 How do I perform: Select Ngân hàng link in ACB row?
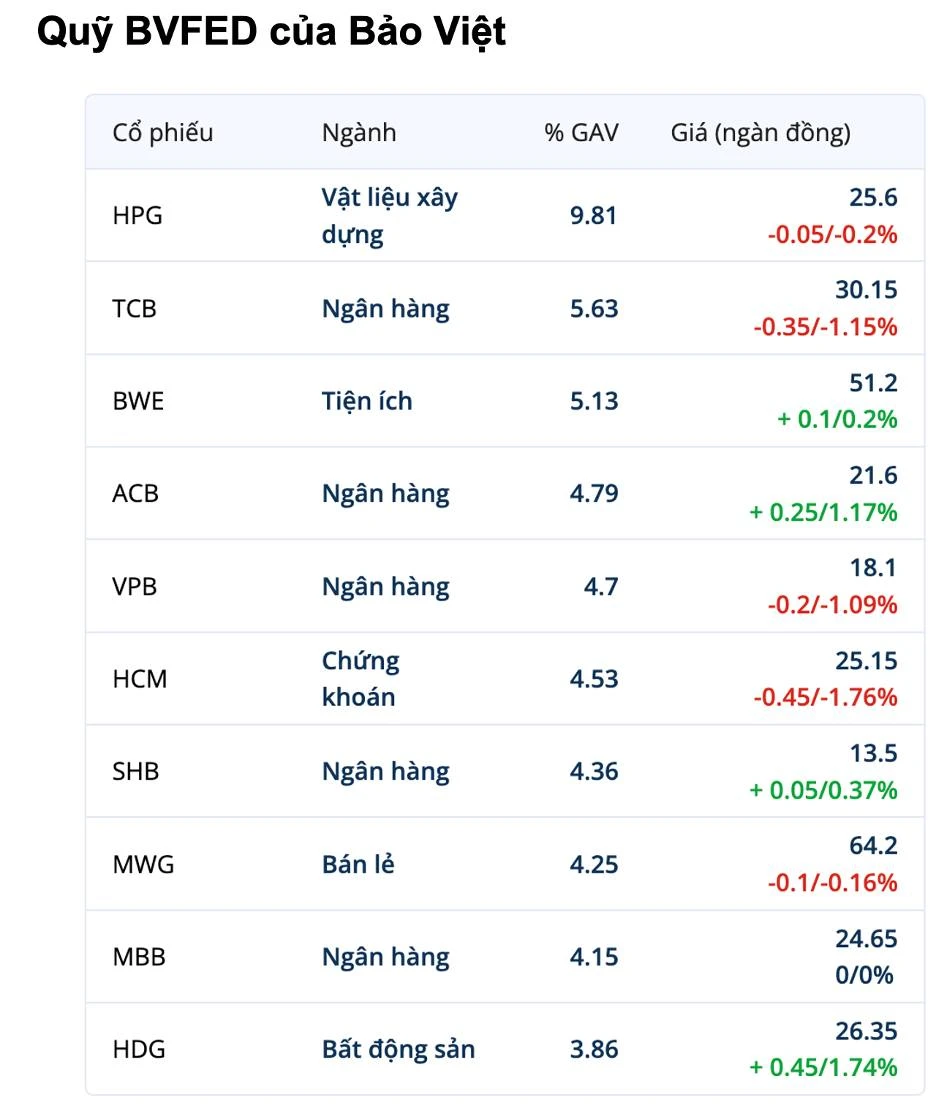click(x=385, y=493)
